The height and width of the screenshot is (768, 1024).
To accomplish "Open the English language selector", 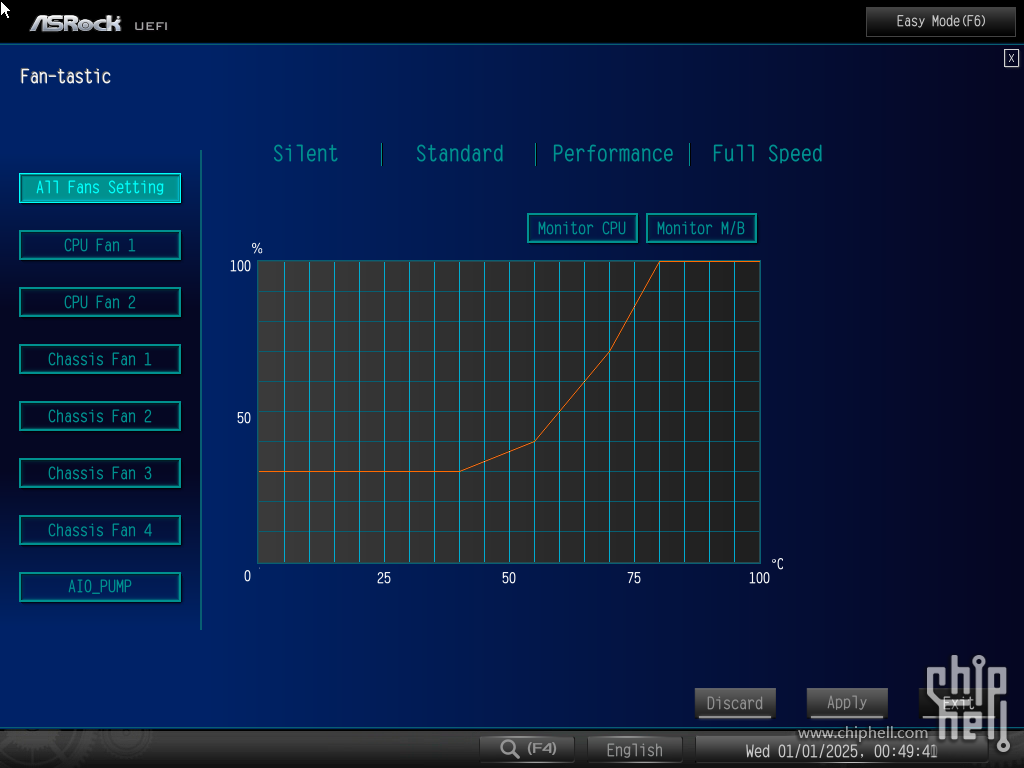I will 634,750.
